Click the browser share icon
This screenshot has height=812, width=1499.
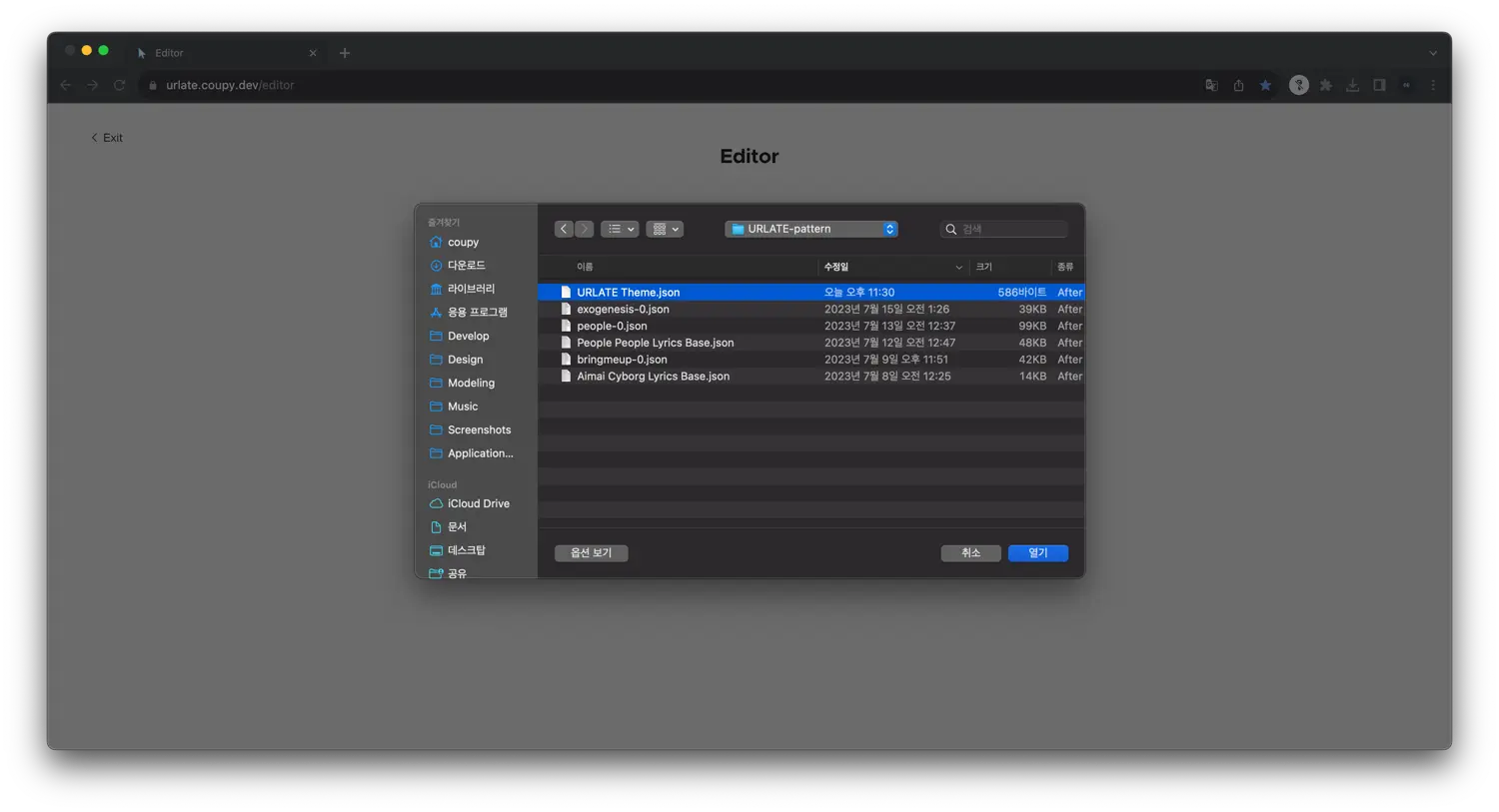[1238, 86]
